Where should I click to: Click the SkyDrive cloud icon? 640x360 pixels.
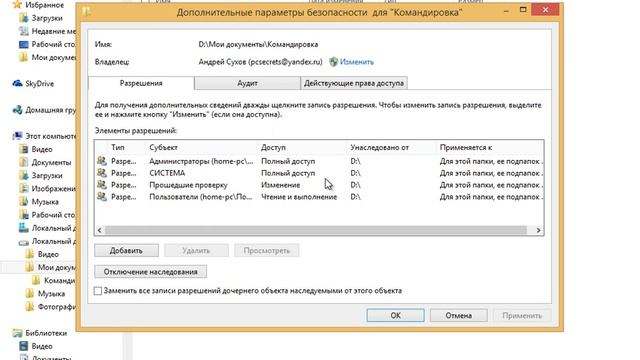click(x=17, y=83)
